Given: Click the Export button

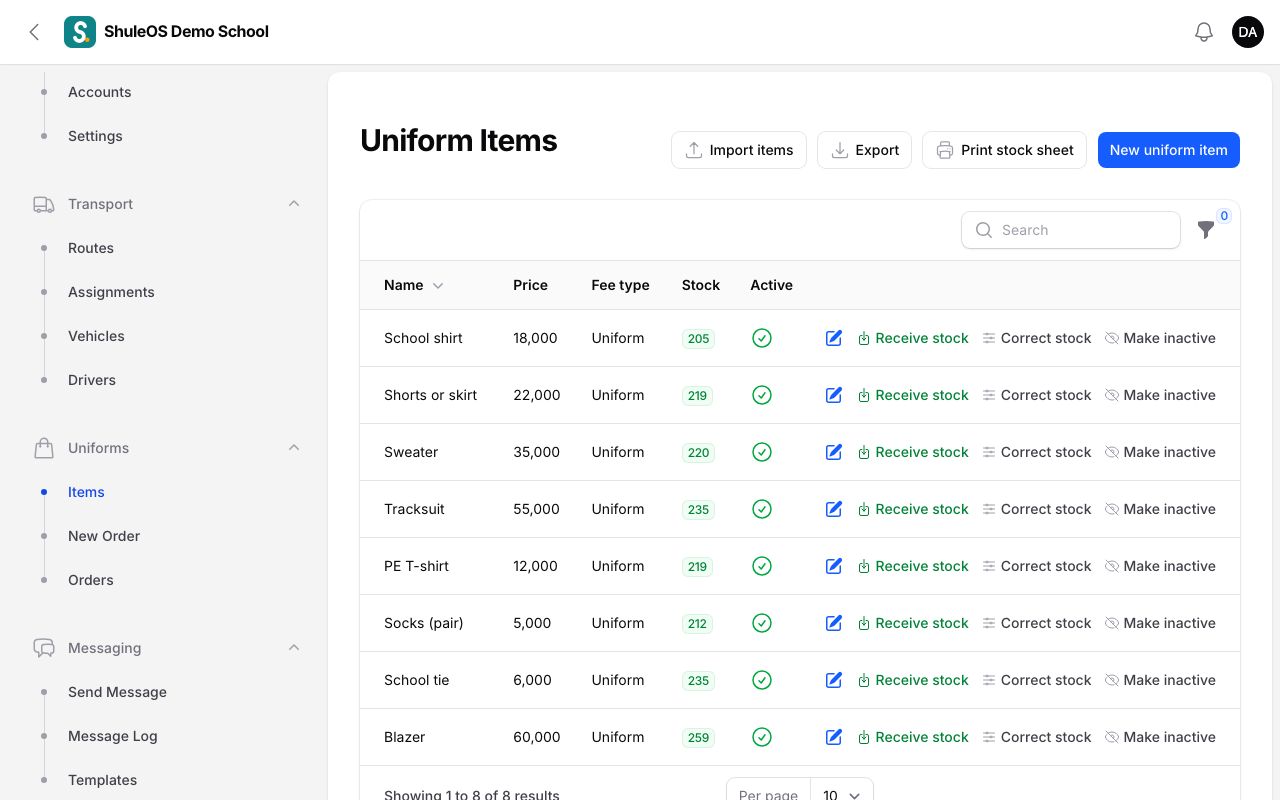Looking at the screenshot, I should (x=865, y=150).
